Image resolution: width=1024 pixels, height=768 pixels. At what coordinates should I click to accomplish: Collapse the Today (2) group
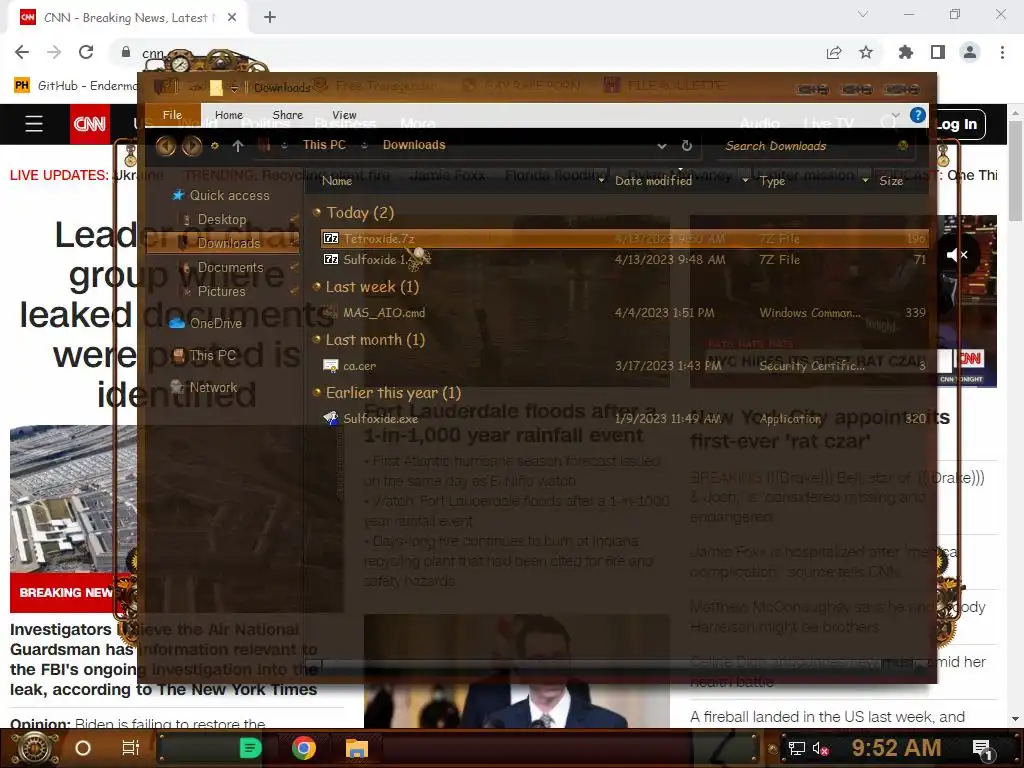(317, 212)
